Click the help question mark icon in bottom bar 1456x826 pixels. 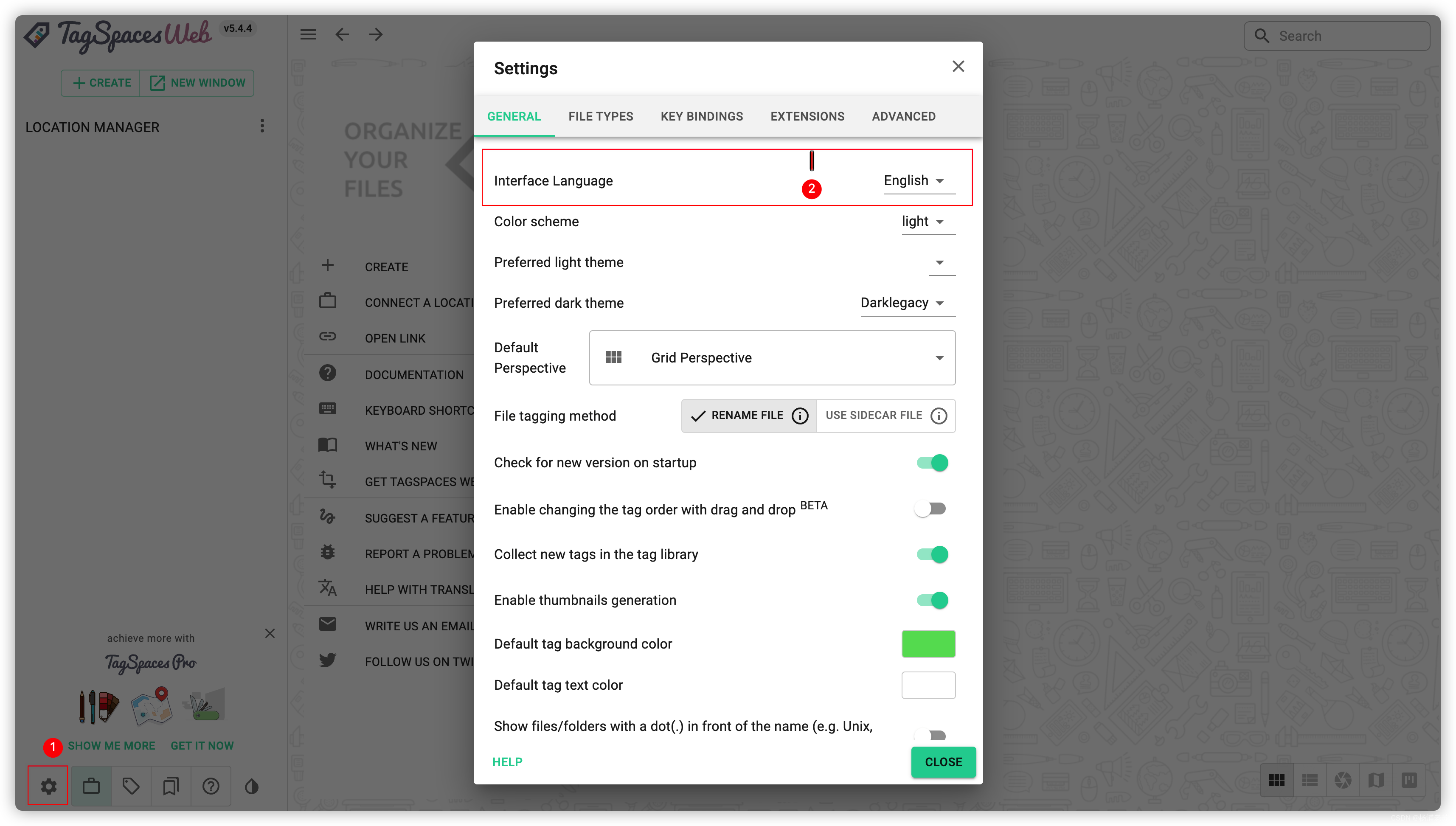[211, 786]
